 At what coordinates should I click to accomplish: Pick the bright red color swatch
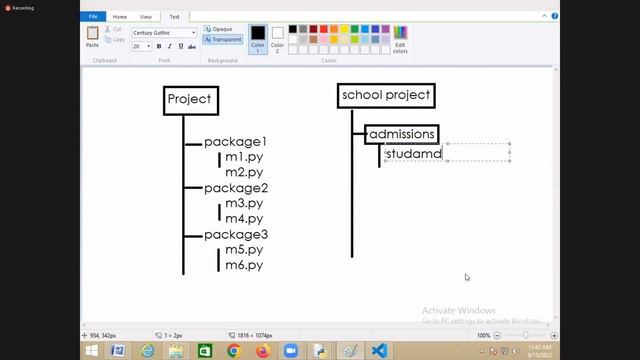(324, 29)
